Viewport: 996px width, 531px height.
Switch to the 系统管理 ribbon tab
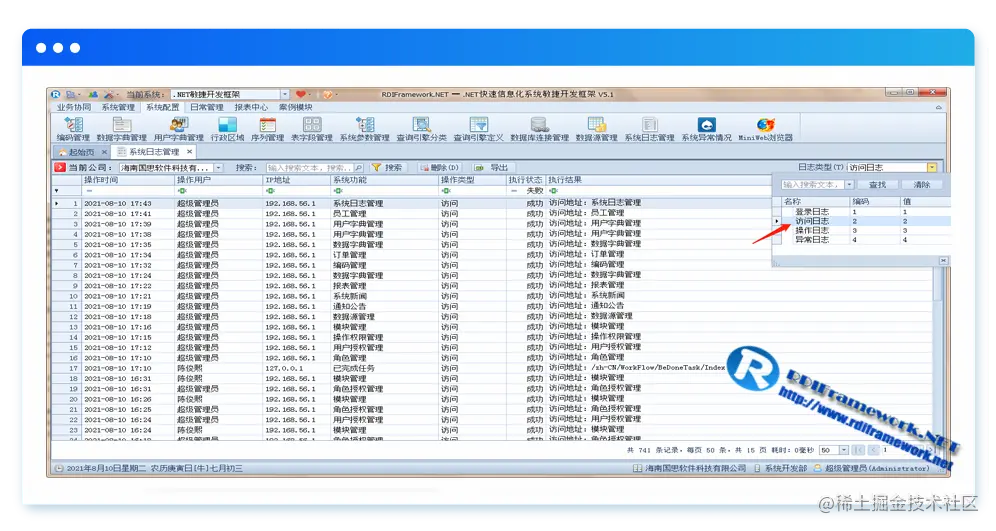click(x=118, y=107)
